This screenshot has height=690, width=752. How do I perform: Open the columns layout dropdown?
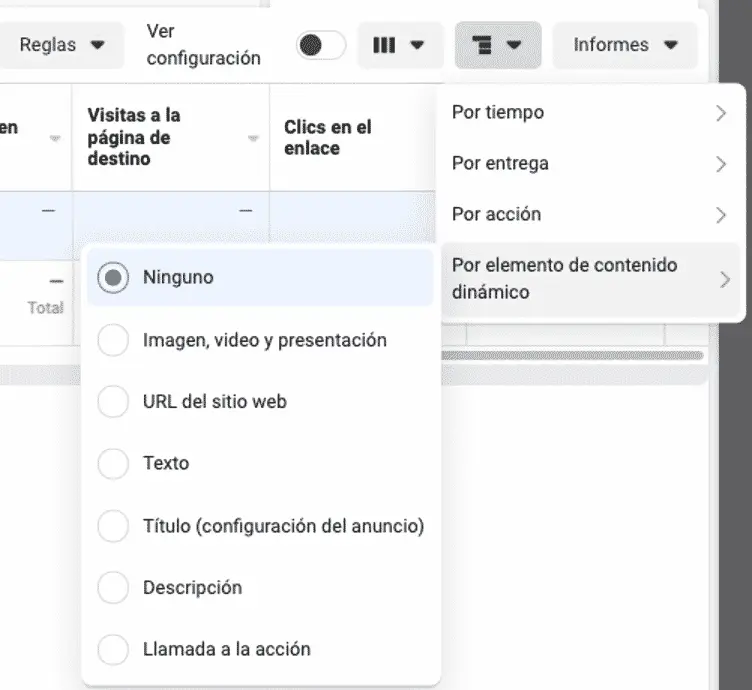click(x=400, y=45)
